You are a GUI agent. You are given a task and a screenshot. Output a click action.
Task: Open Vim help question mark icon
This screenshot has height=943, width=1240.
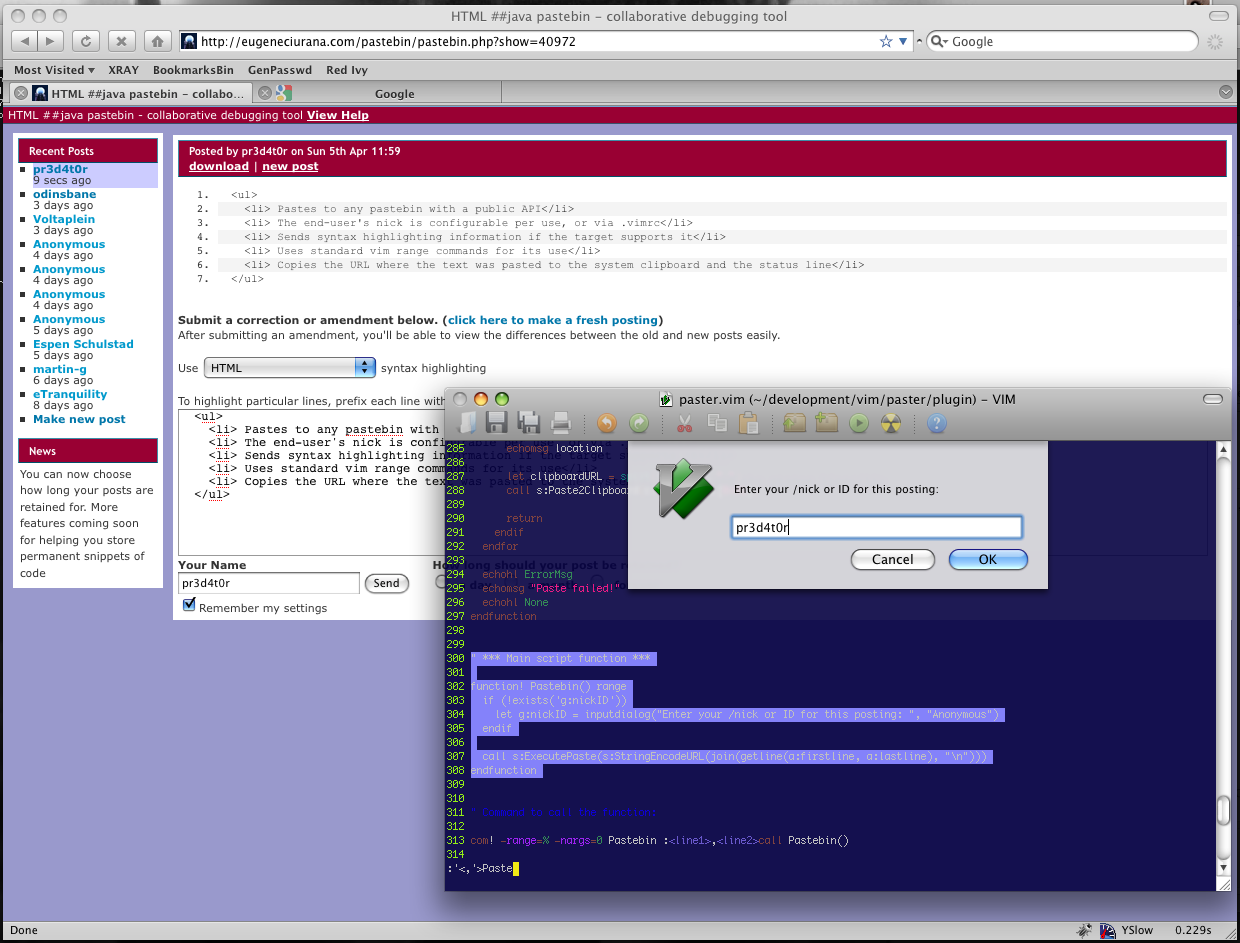click(936, 423)
